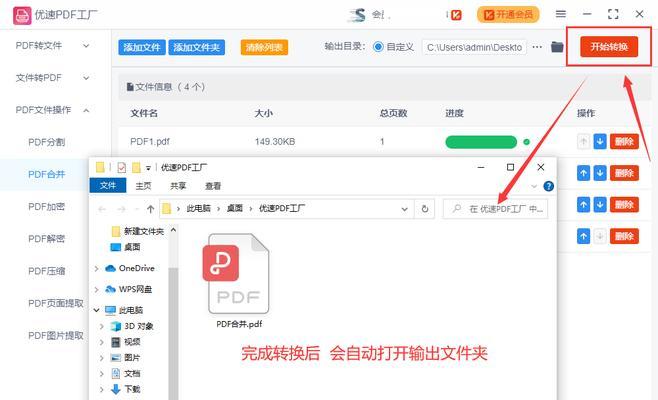This screenshot has width=658, height=400.
Task: Select PDF分割 in the sidebar
Action: (x=47, y=142)
